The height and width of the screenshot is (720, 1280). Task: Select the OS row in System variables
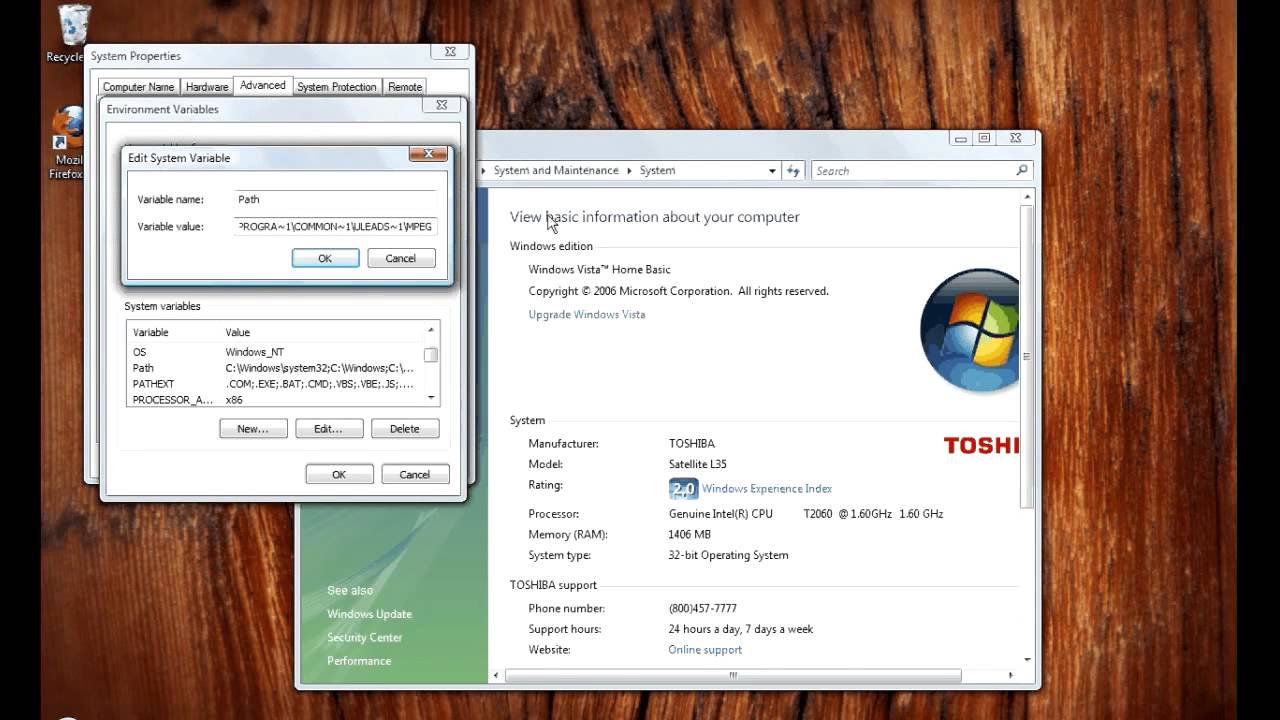pyautogui.click(x=275, y=352)
